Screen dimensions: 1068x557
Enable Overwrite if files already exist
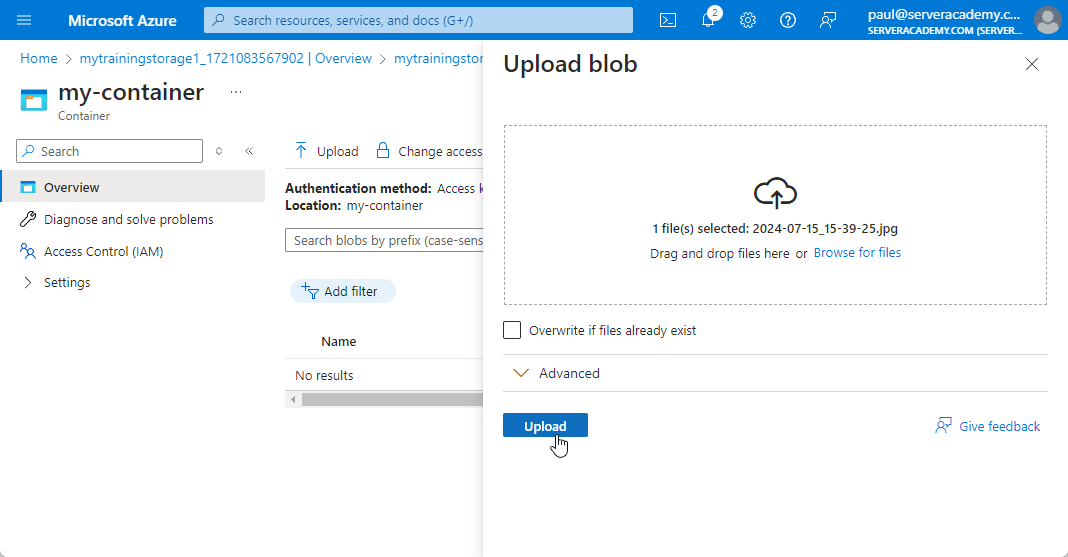coord(512,330)
